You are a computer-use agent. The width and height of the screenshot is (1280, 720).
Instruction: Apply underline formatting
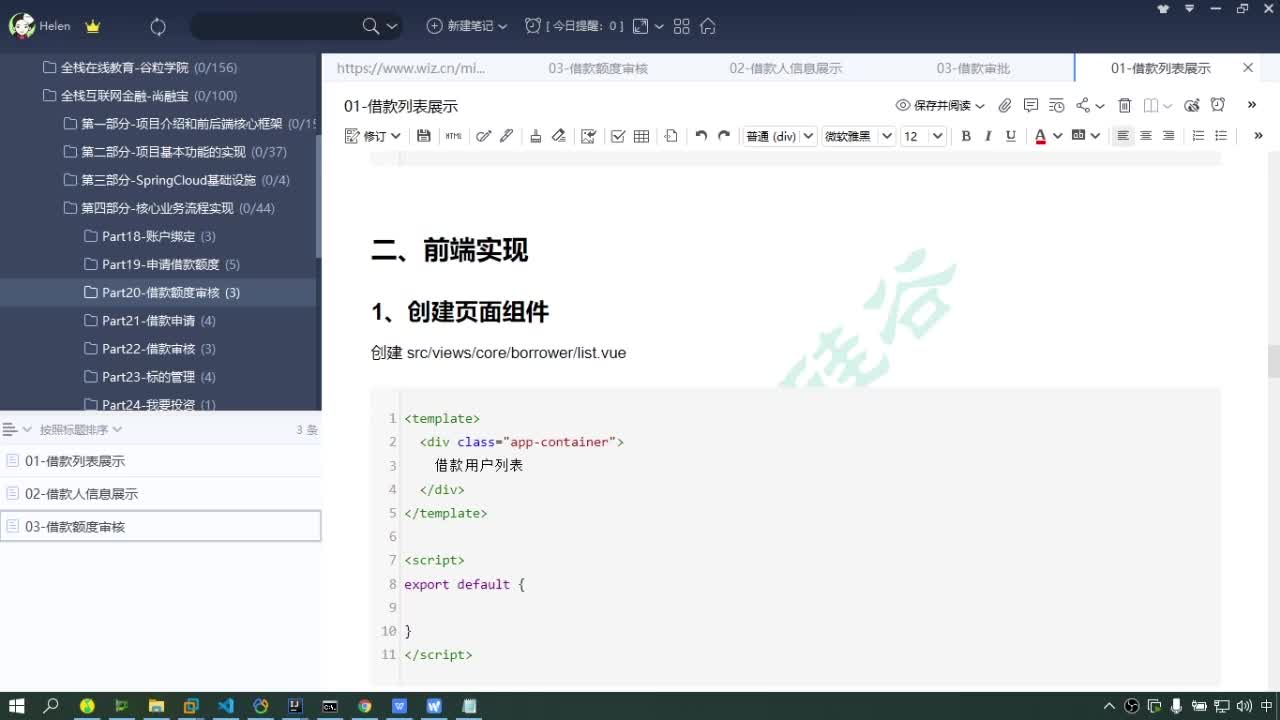(1011, 136)
